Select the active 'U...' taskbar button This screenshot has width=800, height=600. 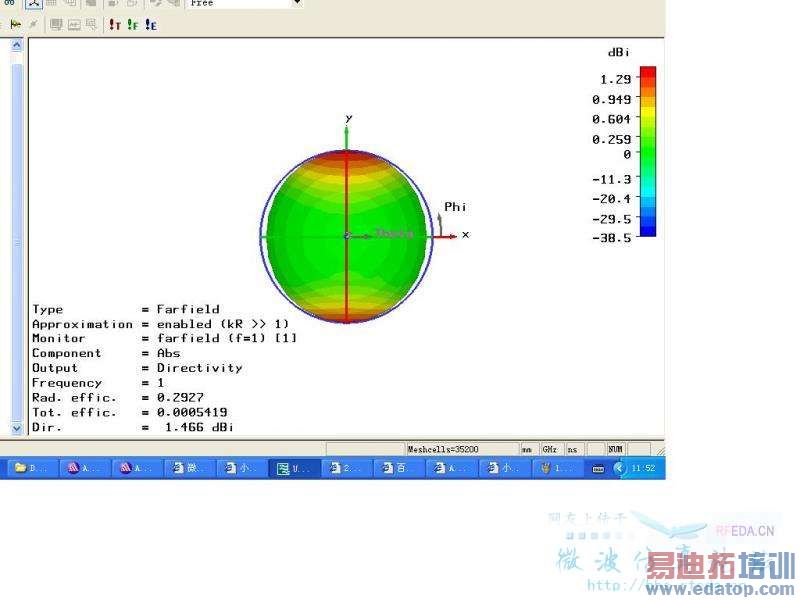(x=294, y=468)
